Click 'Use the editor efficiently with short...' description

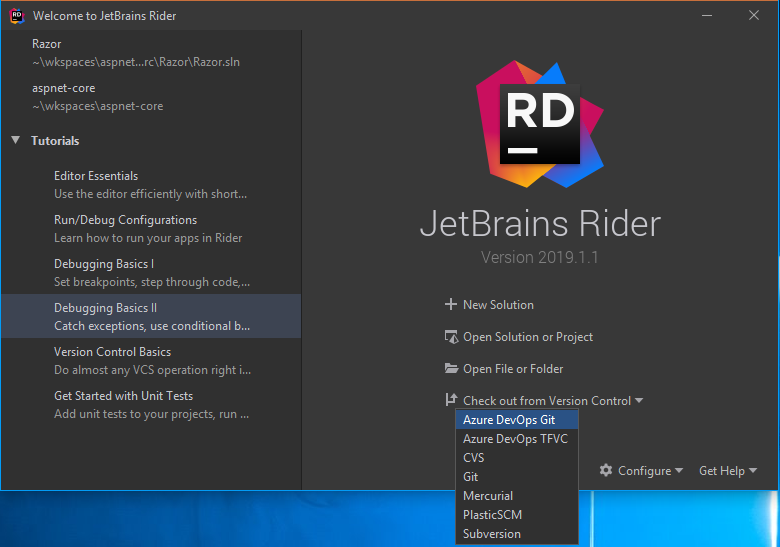point(150,194)
